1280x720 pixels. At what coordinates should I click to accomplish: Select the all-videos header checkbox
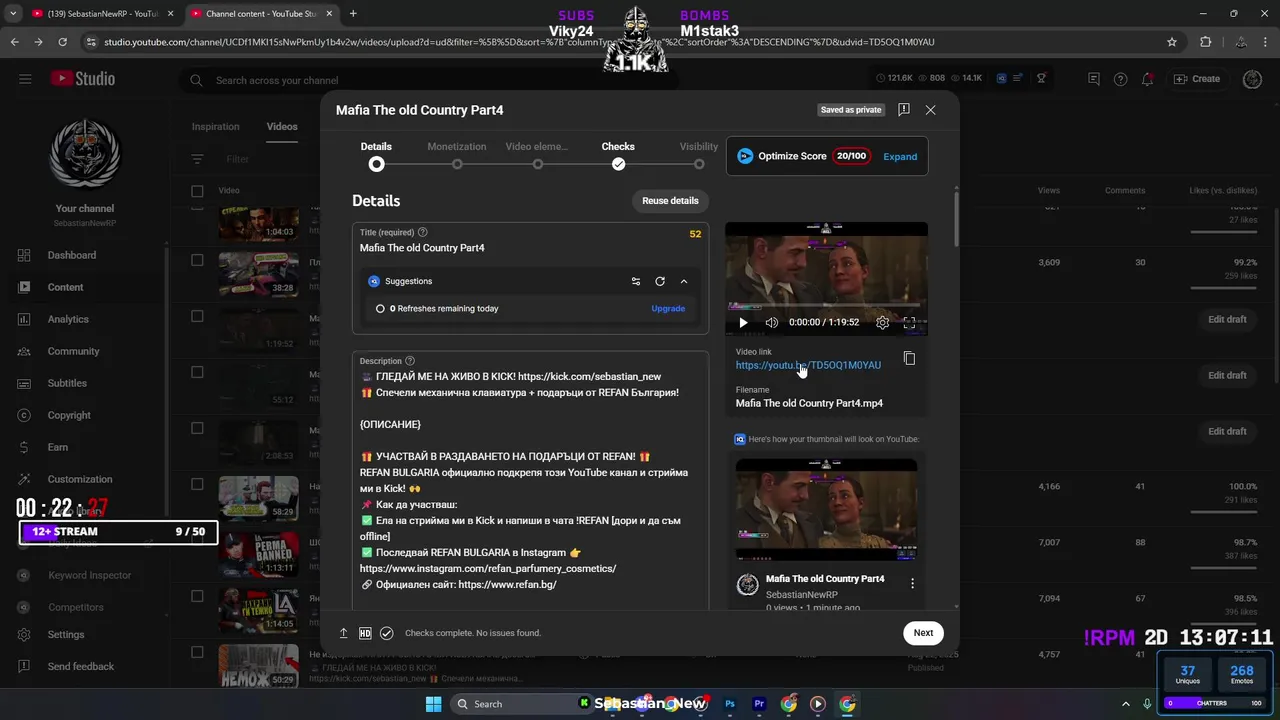pos(197,191)
